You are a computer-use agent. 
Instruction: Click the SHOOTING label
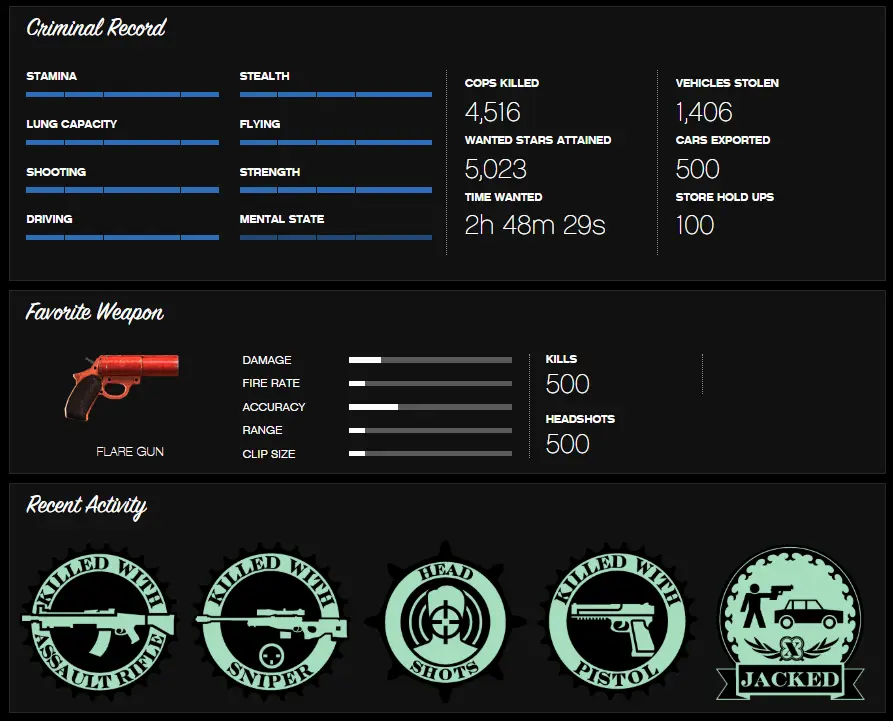coord(56,172)
